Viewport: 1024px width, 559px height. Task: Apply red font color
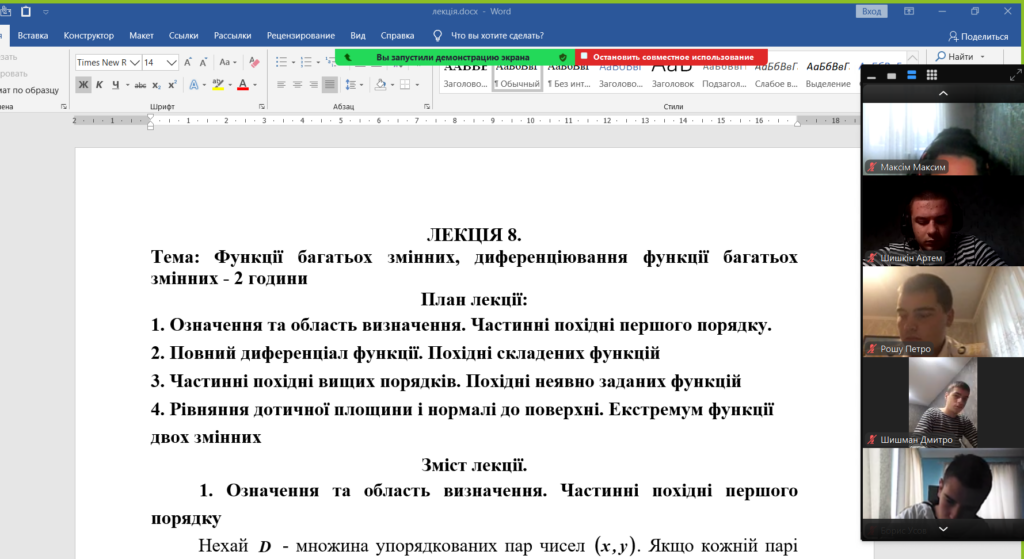243,85
